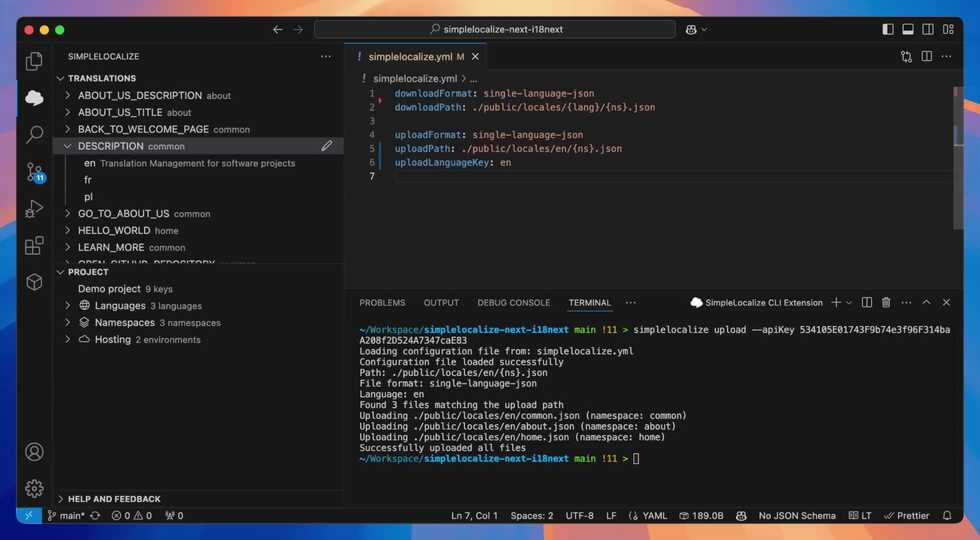Open the Explorer view in activity bar

click(x=34, y=61)
